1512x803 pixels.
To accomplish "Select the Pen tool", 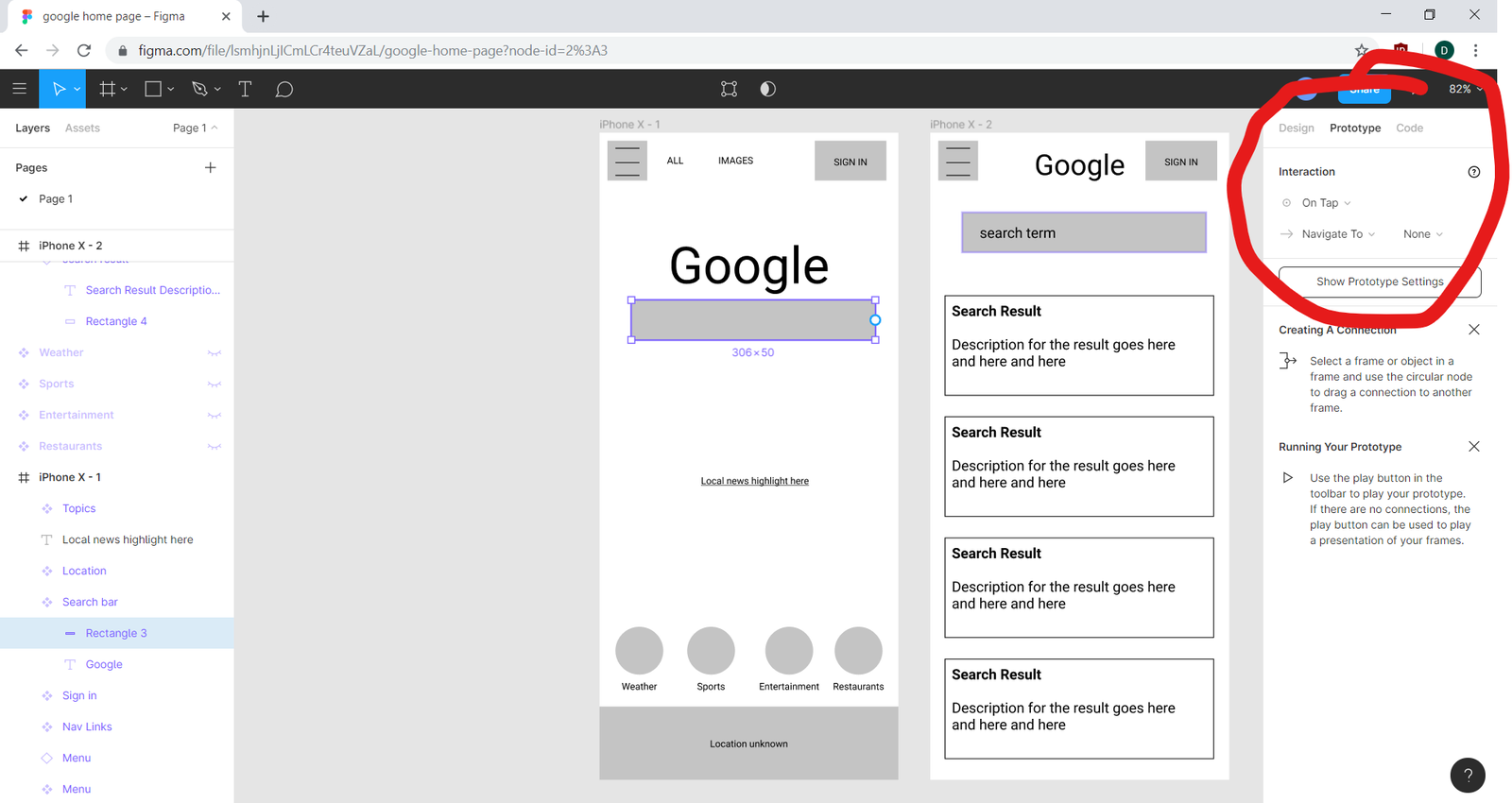I will pos(199,89).
